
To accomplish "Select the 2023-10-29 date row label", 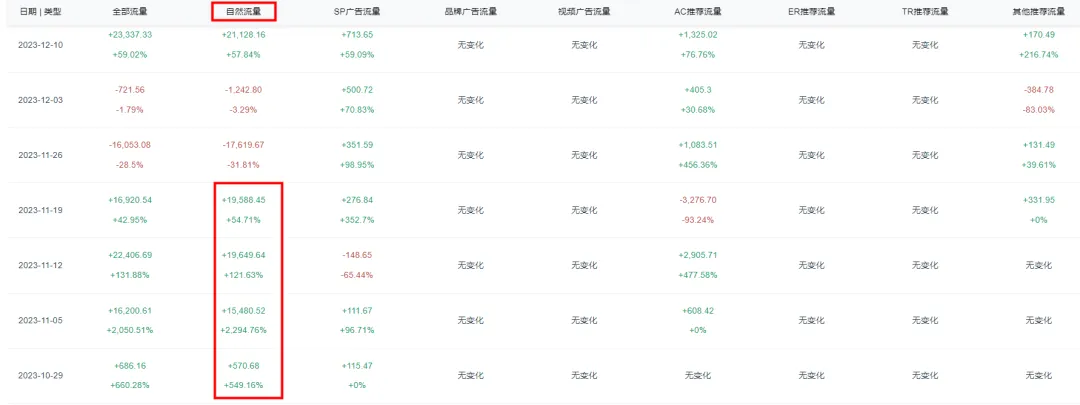I will [x=41, y=376].
